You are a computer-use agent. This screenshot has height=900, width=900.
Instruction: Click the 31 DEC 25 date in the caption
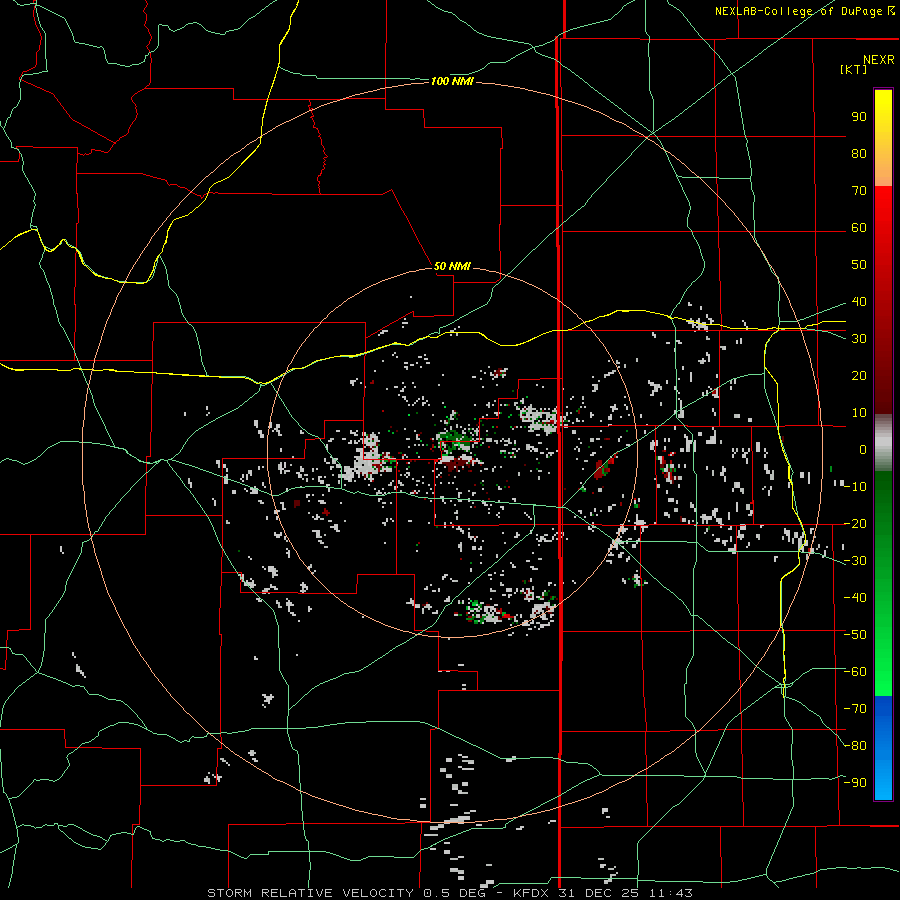click(x=599, y=893)
